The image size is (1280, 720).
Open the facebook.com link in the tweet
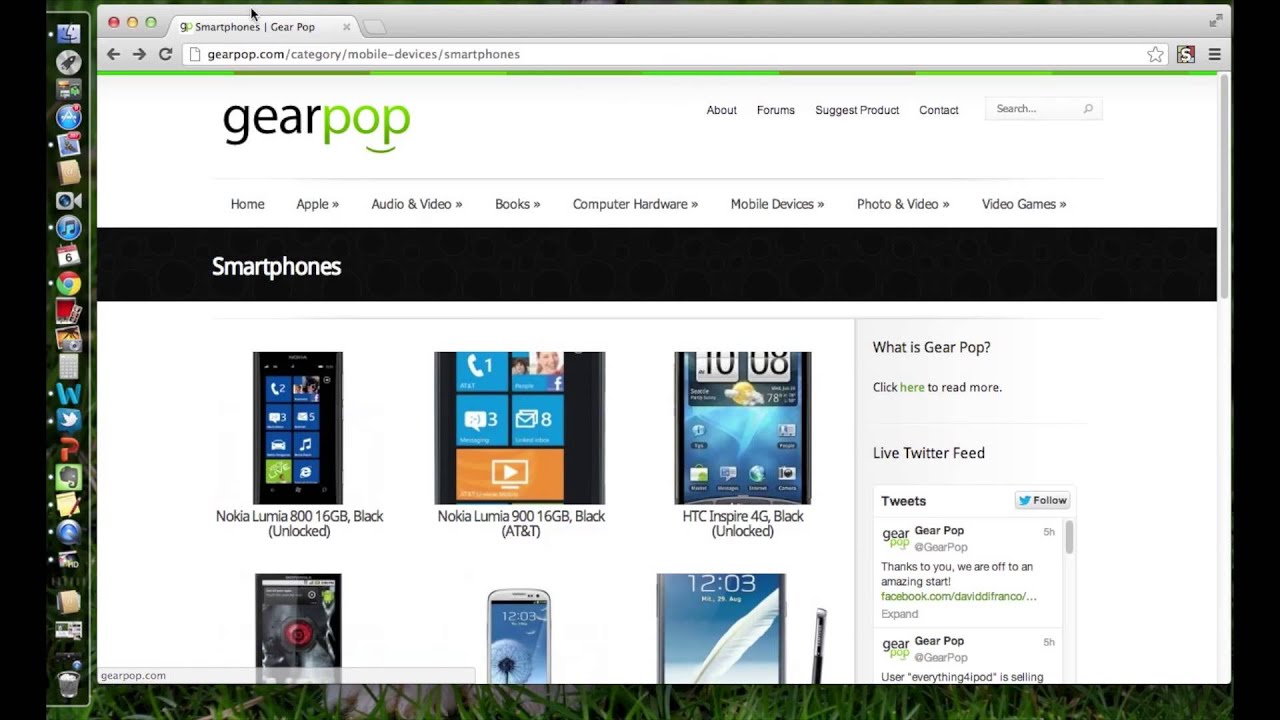click(x=958, y=596)
